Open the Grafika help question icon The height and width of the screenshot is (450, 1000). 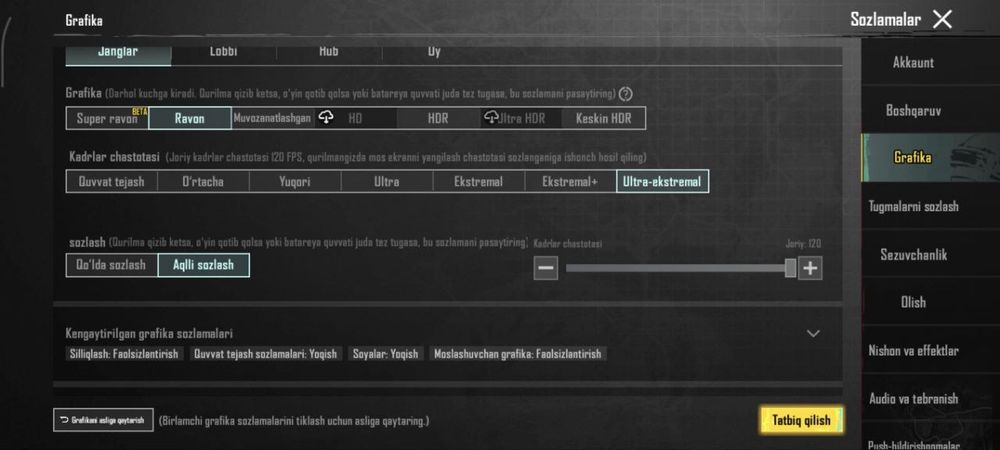coord(626,94)
